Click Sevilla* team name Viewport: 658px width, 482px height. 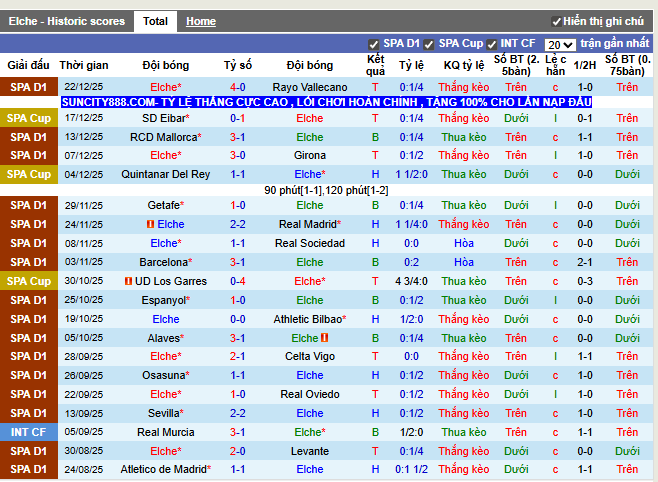[x=166, y=413]
